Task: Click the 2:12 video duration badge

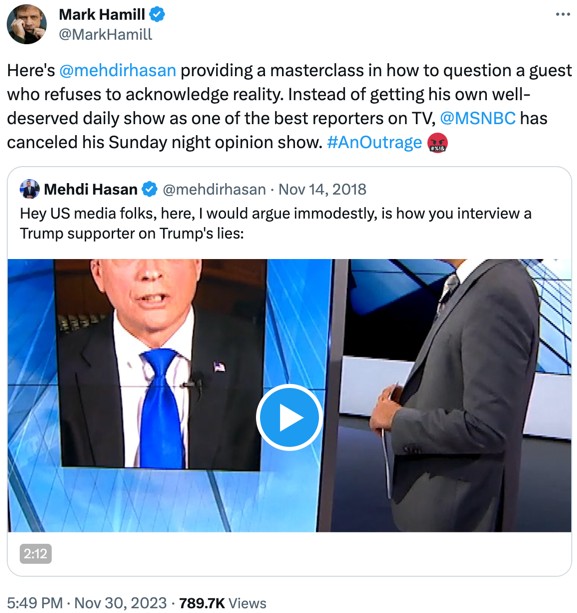Action: tap(36, 554)
